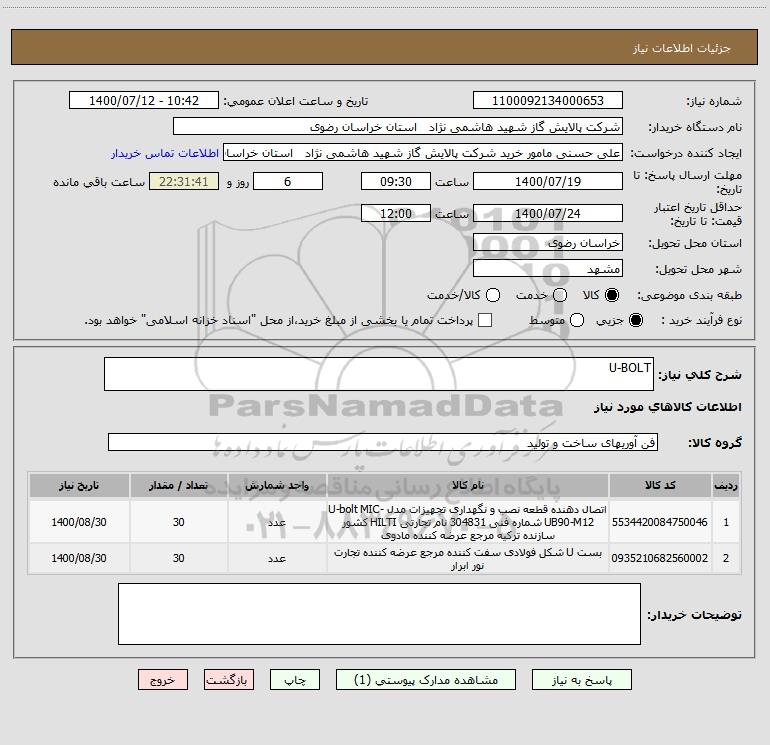The width and height of the screenshot is (770, 745).
Task: Select the خدمت radio button
Action: [x=560, y=295]
